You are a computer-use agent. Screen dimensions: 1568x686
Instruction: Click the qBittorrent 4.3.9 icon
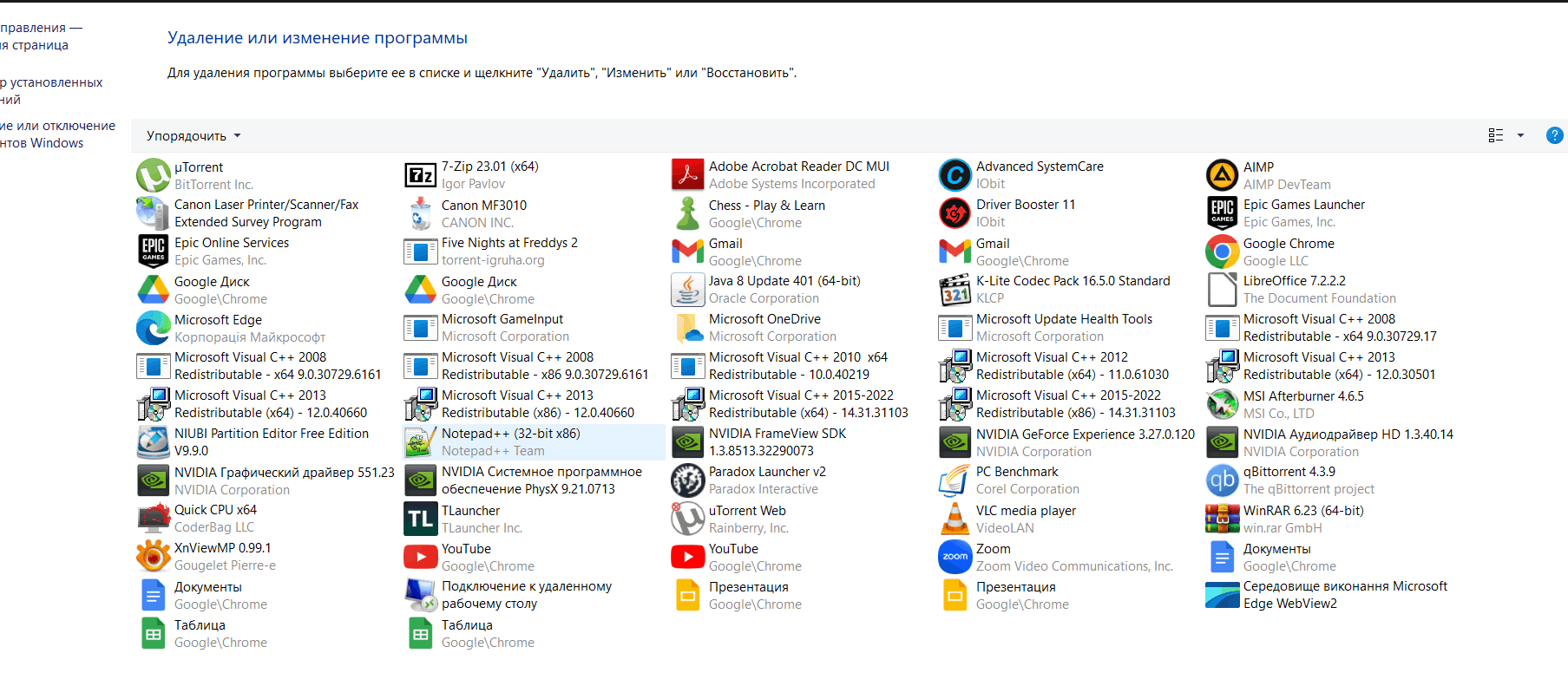click(x=1223, y=480)
